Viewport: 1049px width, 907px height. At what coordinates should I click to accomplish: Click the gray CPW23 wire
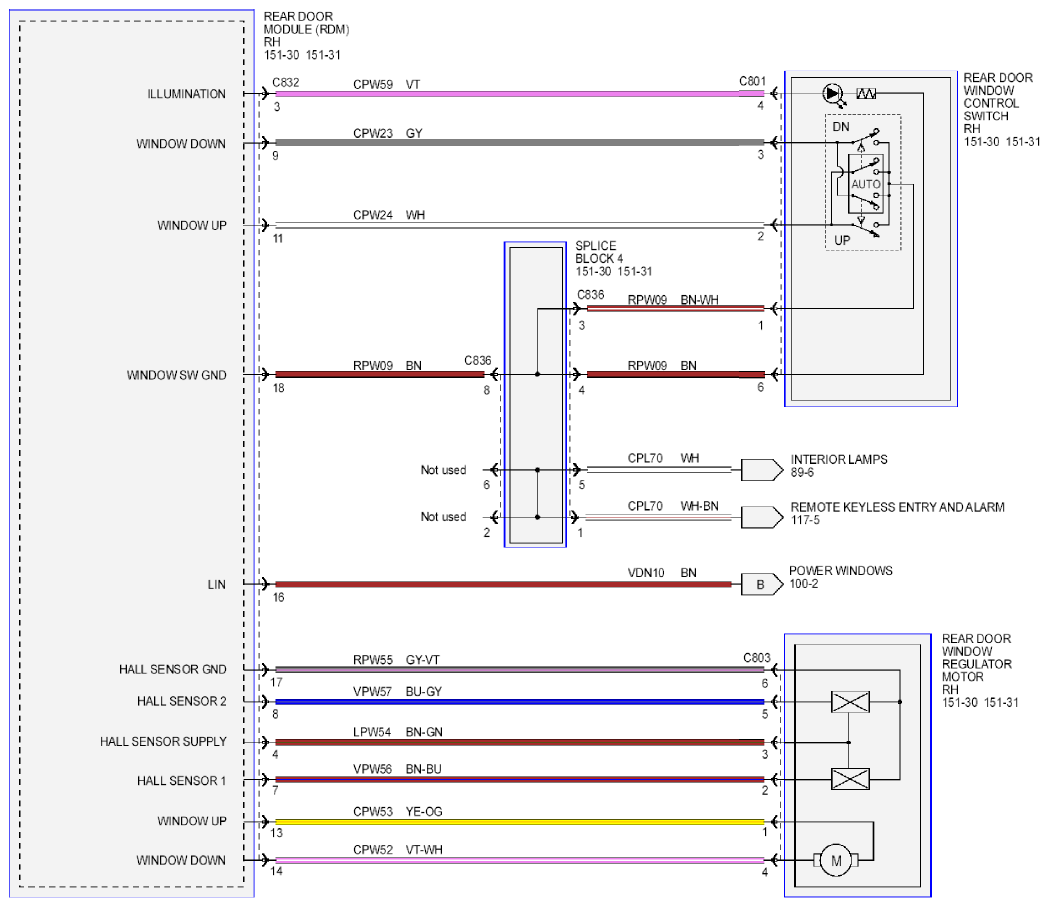[519, 142]
